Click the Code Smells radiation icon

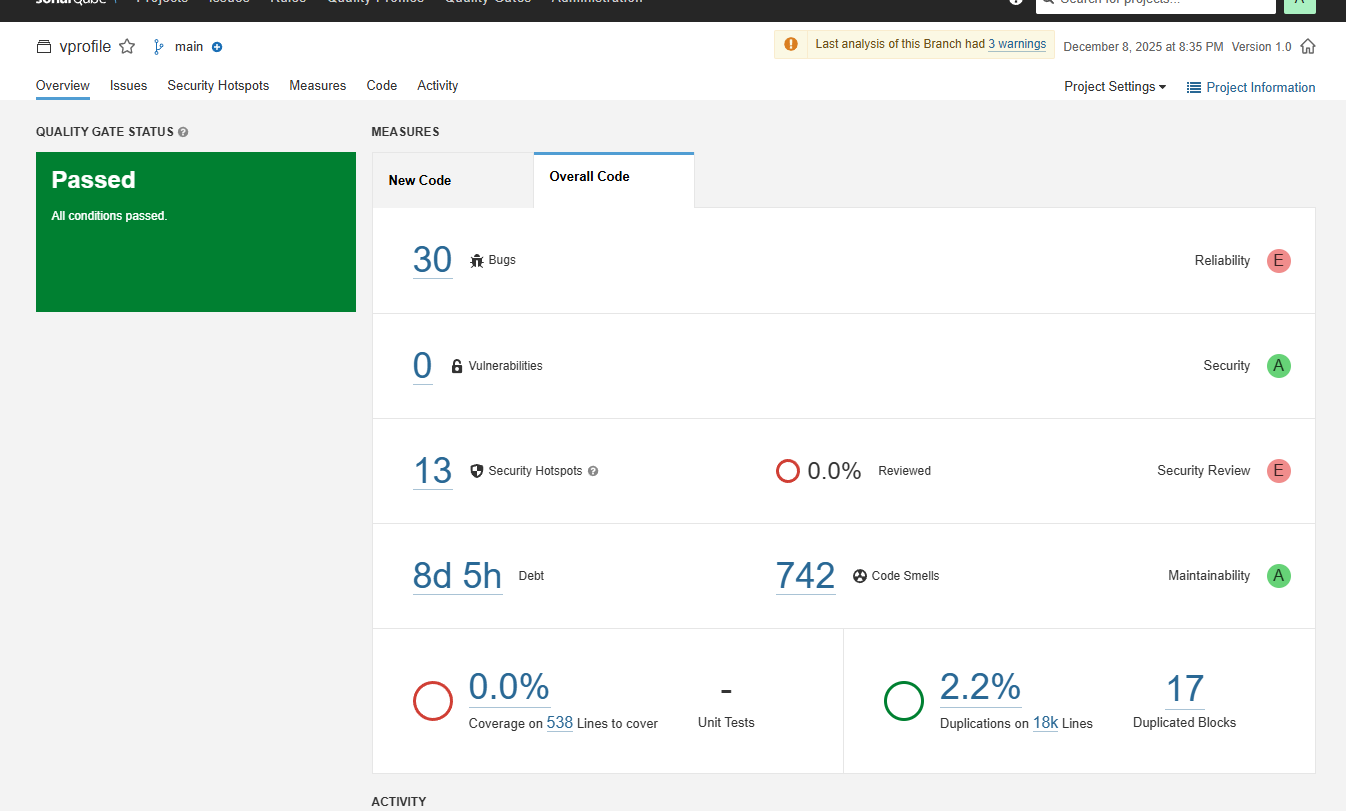coord(860,576)
